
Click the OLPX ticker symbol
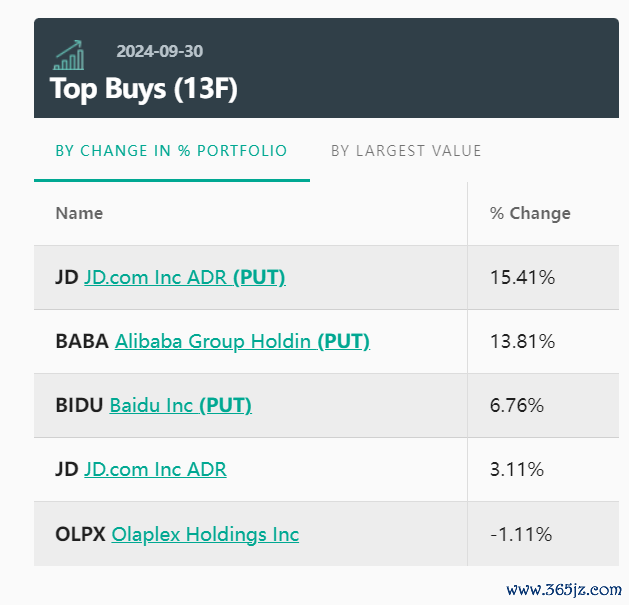80,534
